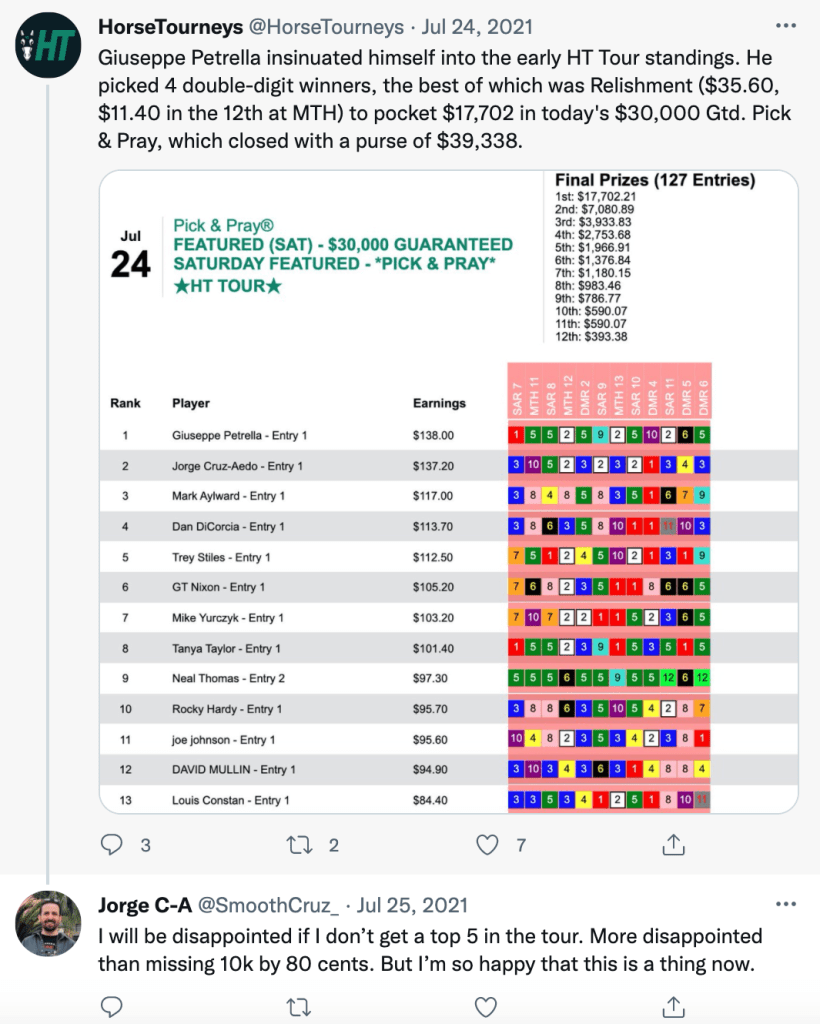This screenshot has height=1024, width=820.
Task: Retweet Jorge C-A's reply
Action: click(300, 1005)
